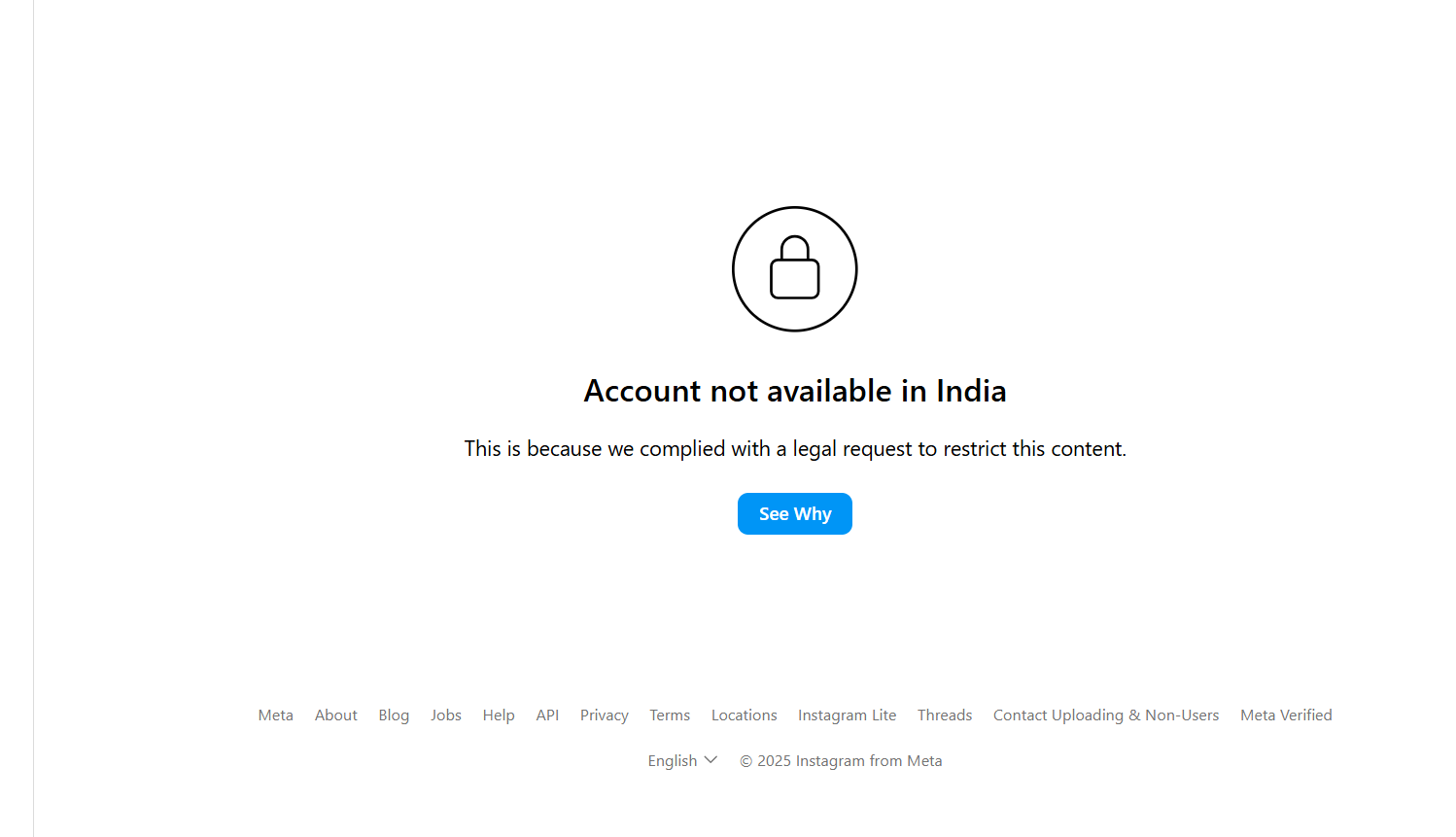Open Contact Uploading & Non-Users link
Viewport: 1456px width, 837px height.
point(1106,715)
